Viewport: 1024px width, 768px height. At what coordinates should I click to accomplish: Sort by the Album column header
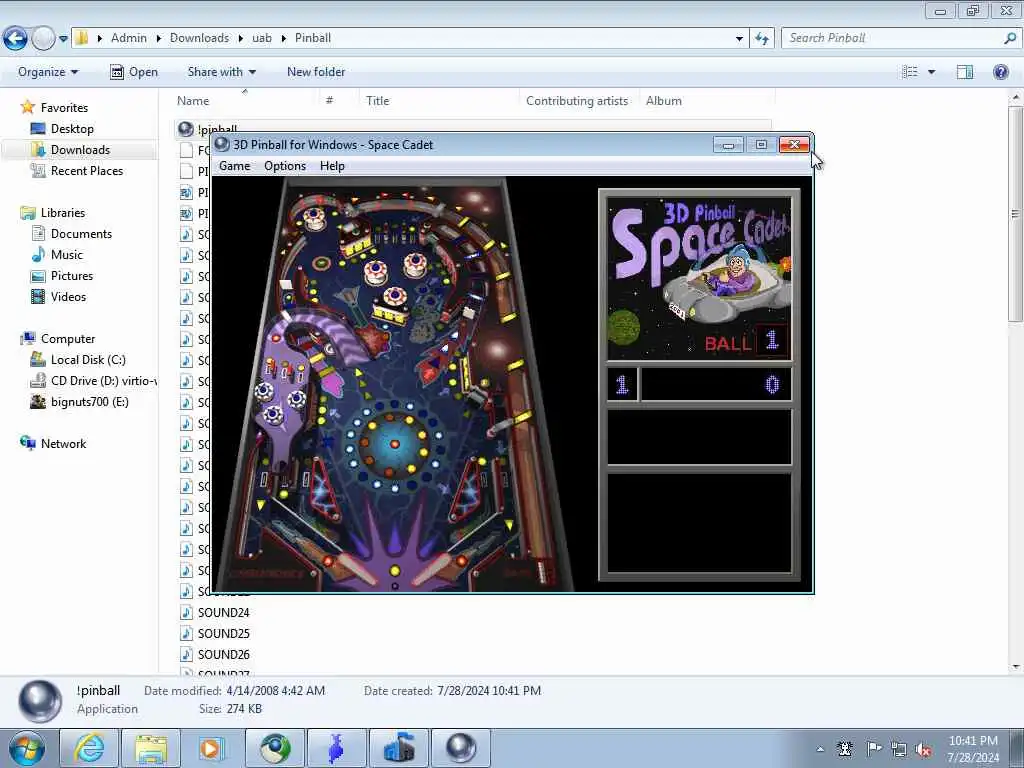(664, 101)
